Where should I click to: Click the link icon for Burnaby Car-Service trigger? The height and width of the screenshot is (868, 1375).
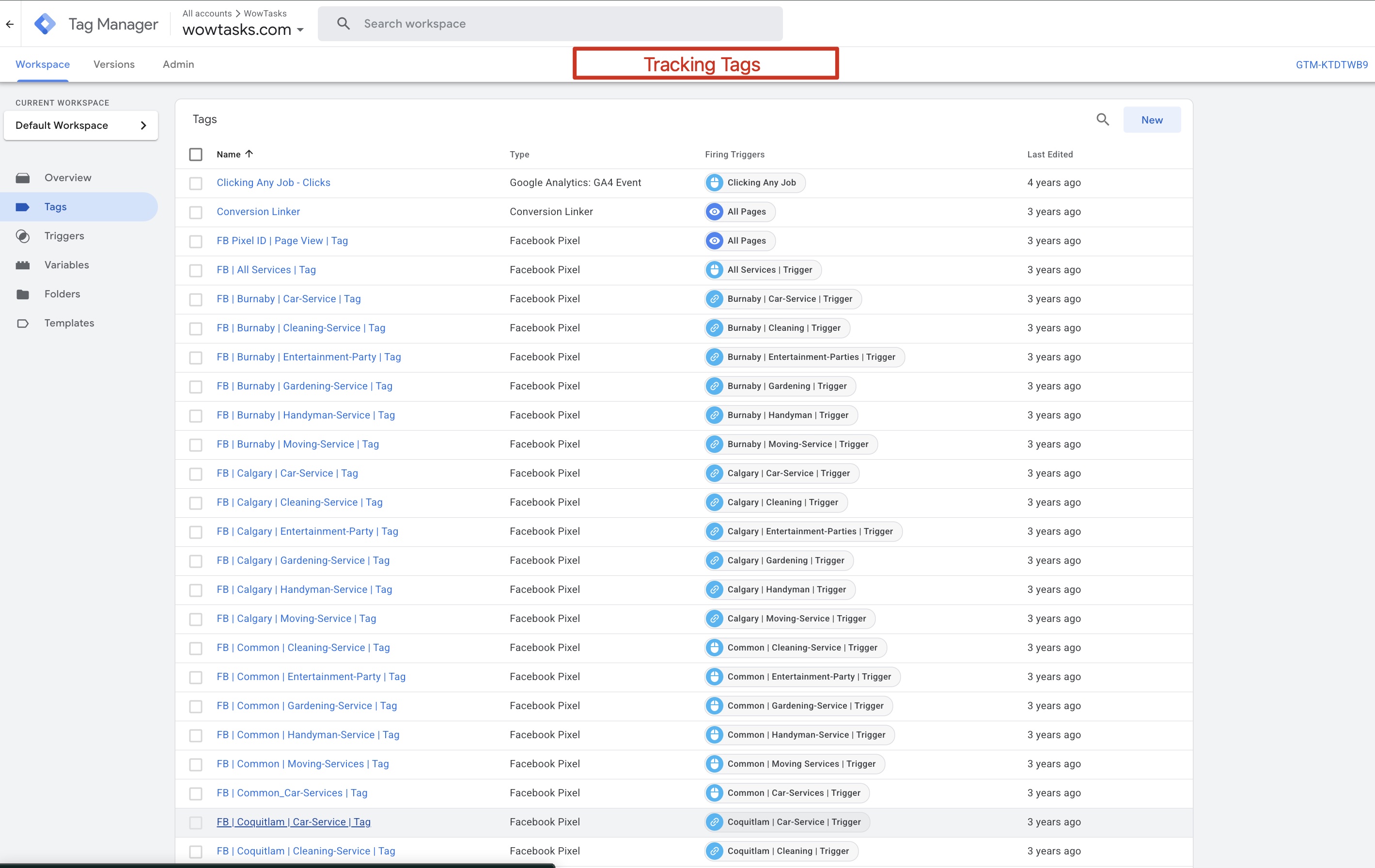[x=714, y=299]
